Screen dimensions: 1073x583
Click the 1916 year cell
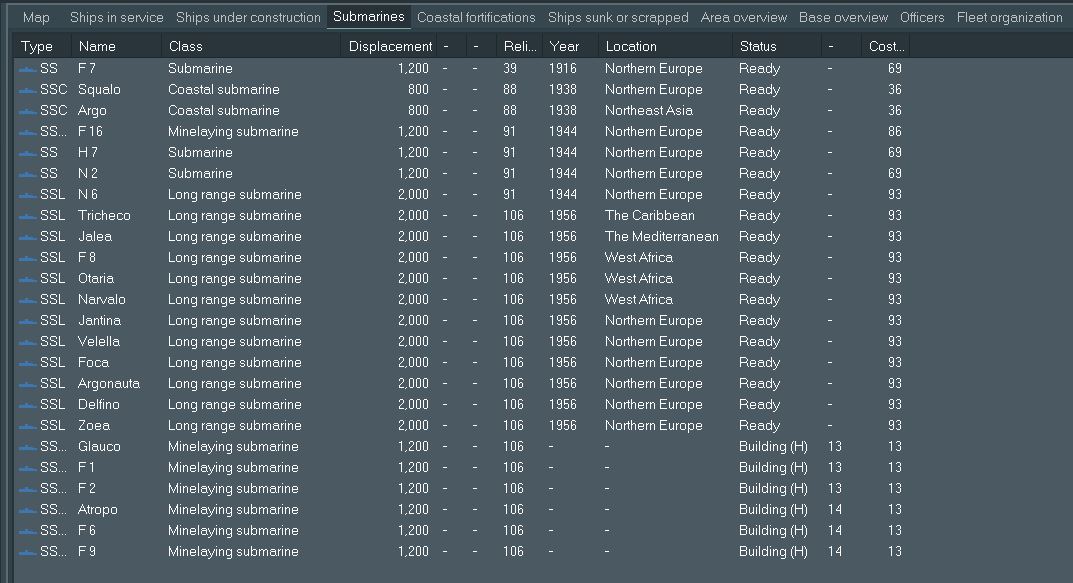(x=563, y=68)
